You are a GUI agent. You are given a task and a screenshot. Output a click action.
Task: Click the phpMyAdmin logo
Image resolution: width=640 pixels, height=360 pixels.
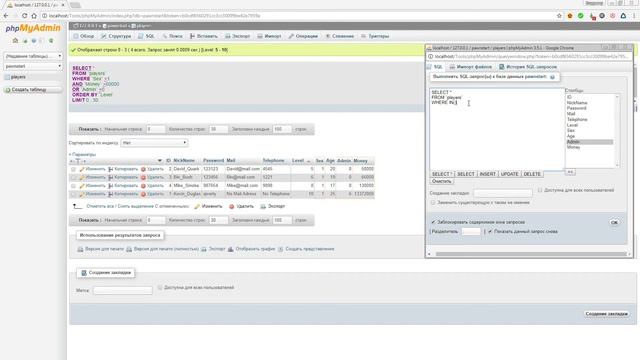tap(33, 28)
